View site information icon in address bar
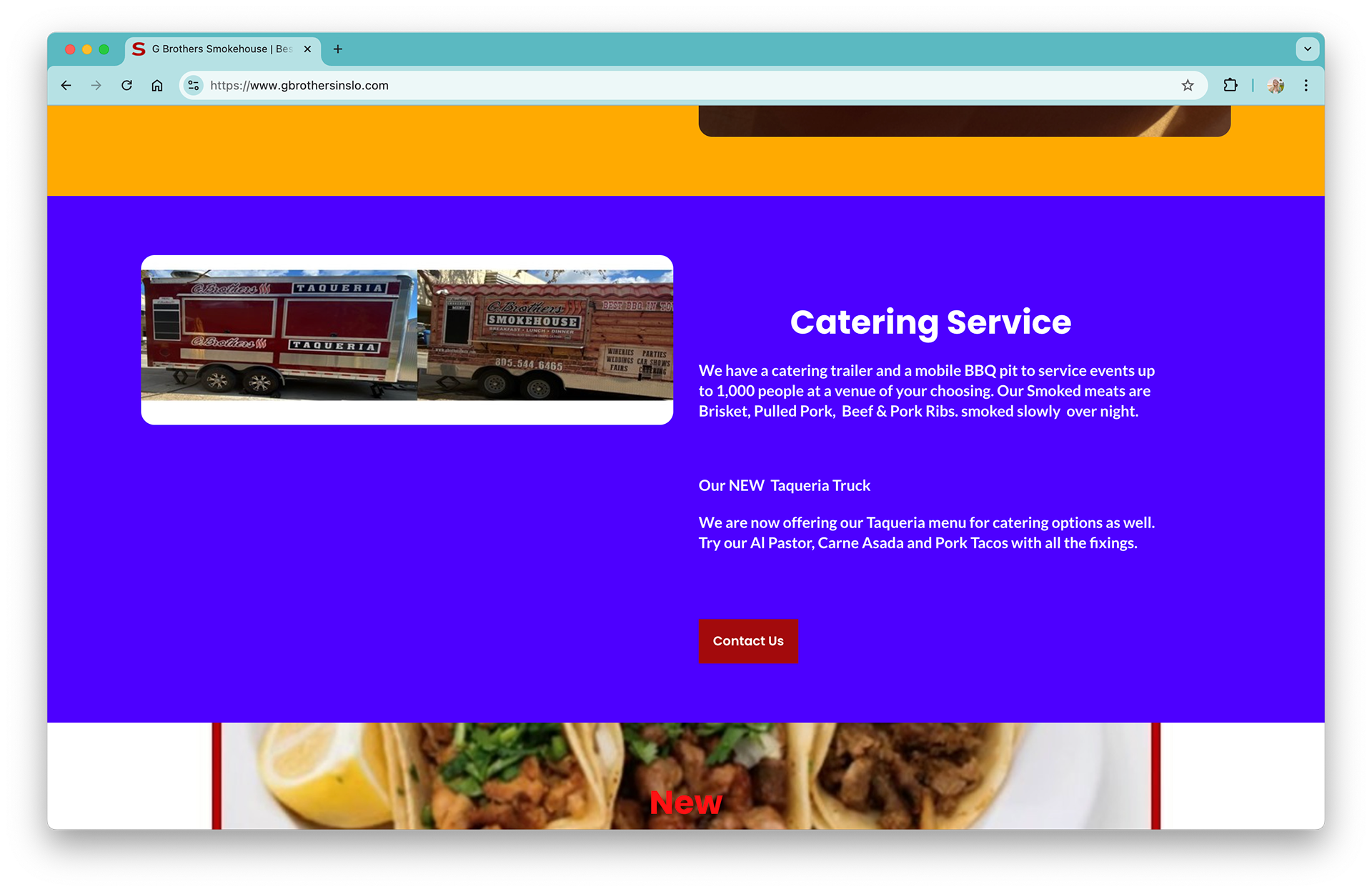 point(194,86)
